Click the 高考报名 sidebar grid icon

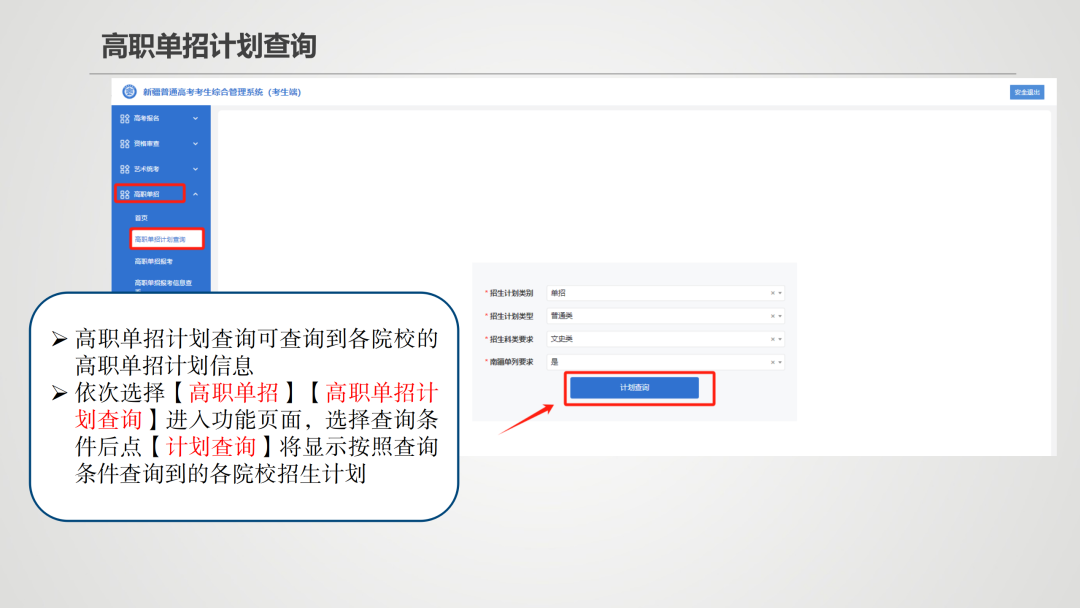[123, 120]
